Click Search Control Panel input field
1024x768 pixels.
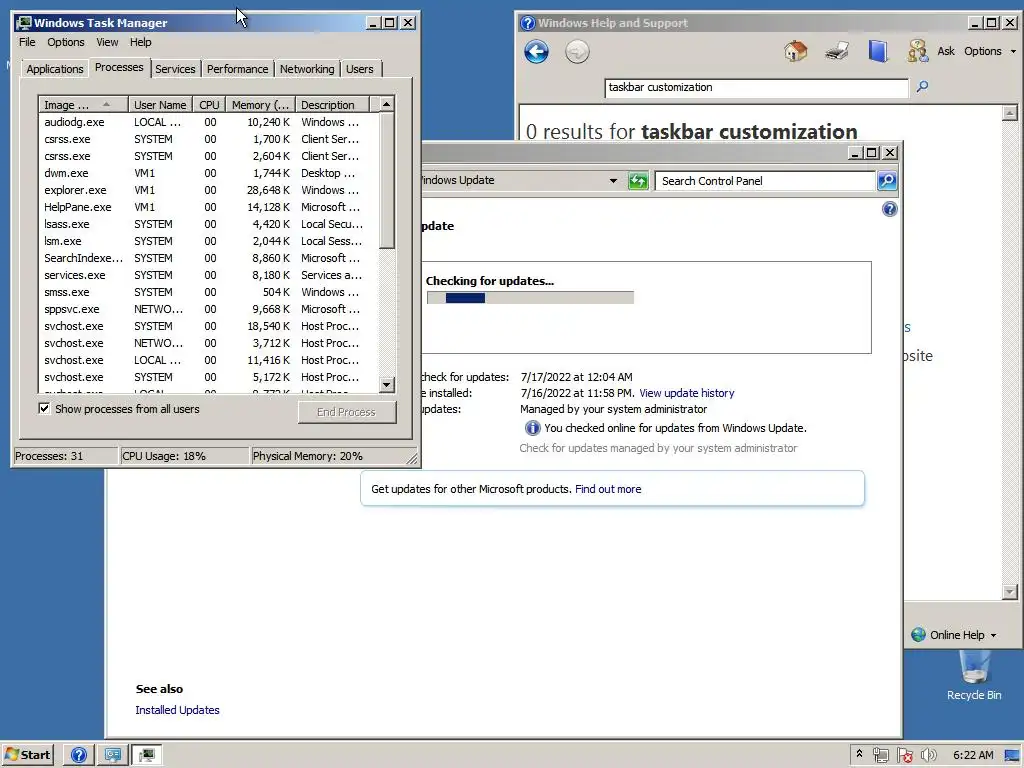765,181
